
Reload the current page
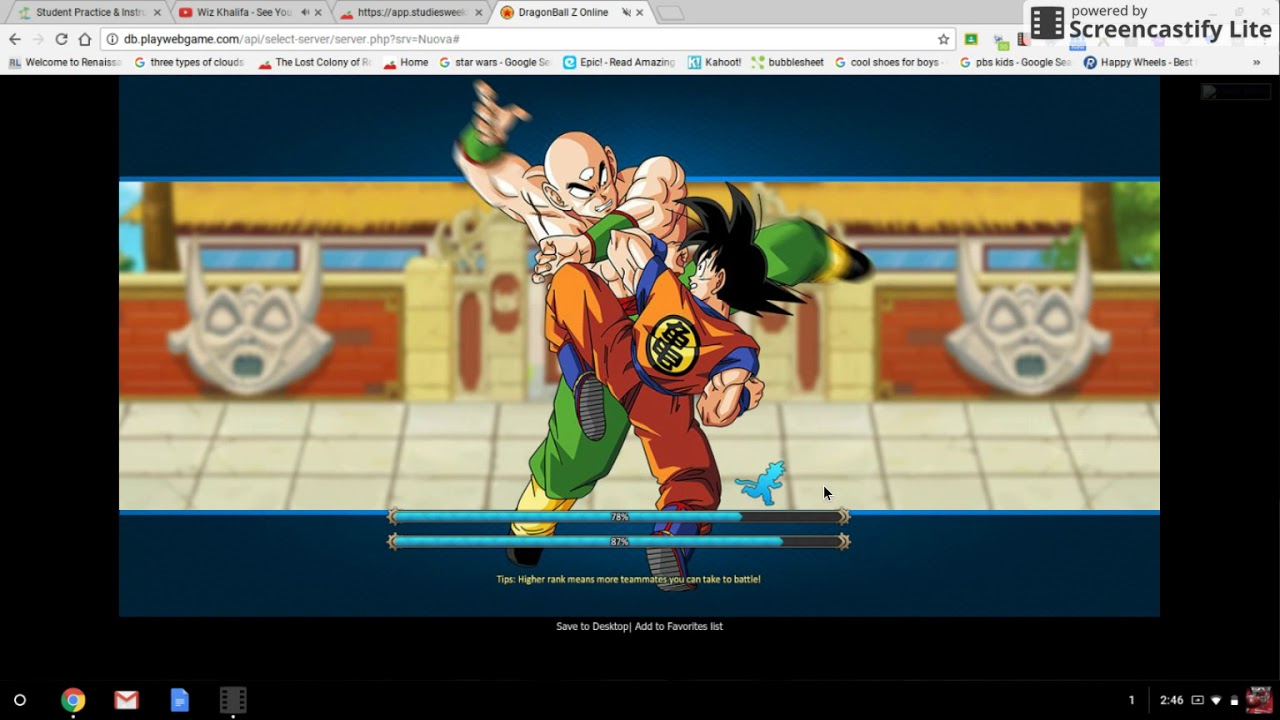[x=61, y=39]
